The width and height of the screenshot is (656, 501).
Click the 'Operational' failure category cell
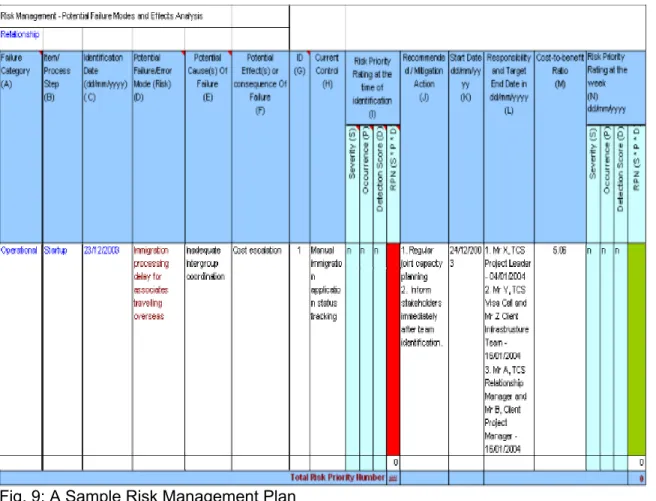coord(21,349)
